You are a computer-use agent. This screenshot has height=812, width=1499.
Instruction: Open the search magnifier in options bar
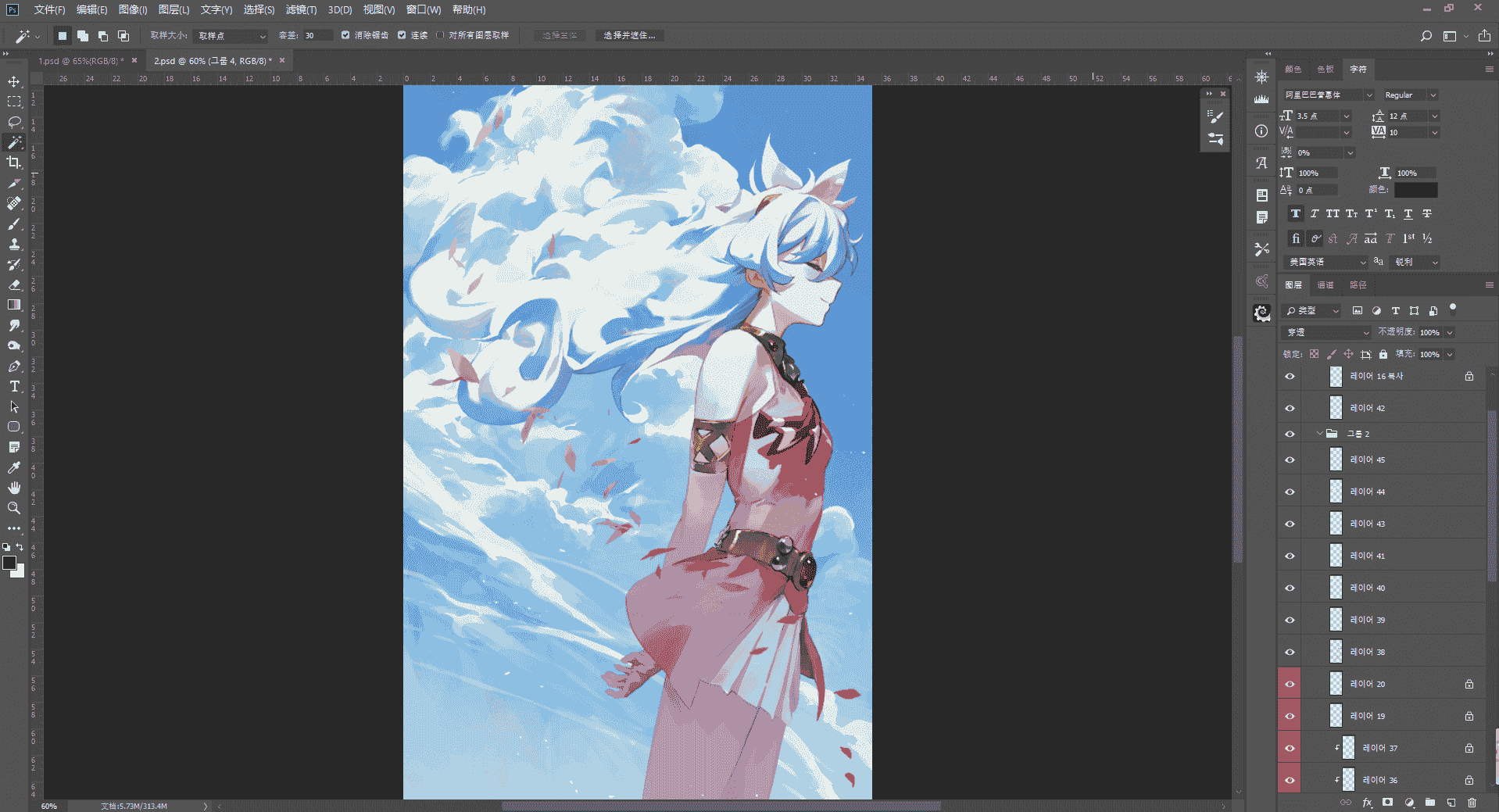coord(1426,36)
